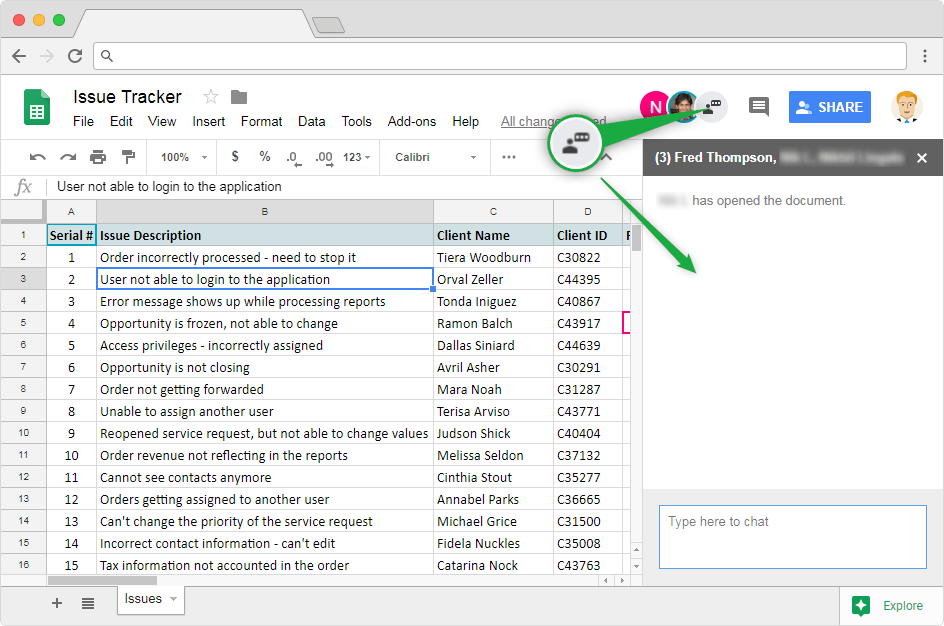The height and width of the screenshot is (626, 944).
Task: Click Fred Thompson's profile avatar
Action: [x=684, y=106]
